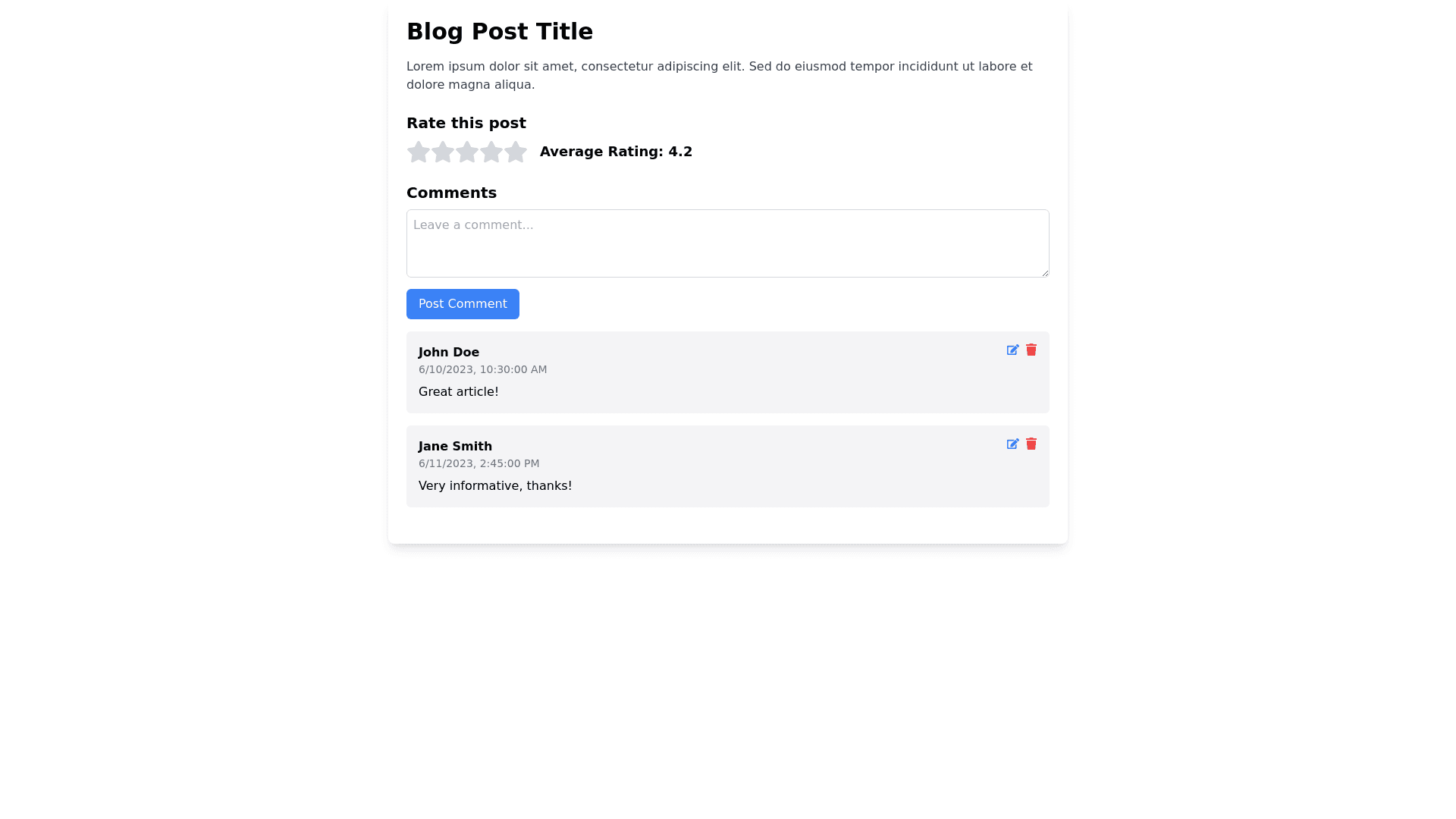Click the comment box resize handle

(1044, 272)
